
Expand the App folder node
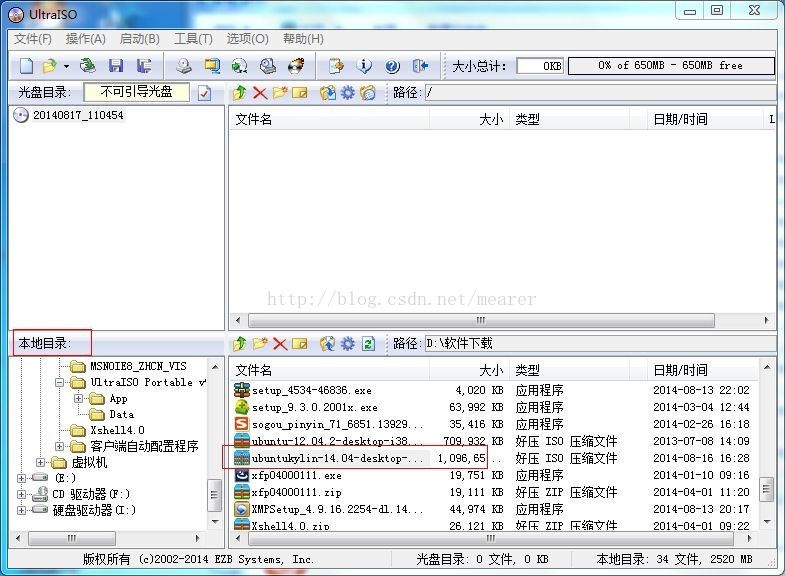point(79,398)
